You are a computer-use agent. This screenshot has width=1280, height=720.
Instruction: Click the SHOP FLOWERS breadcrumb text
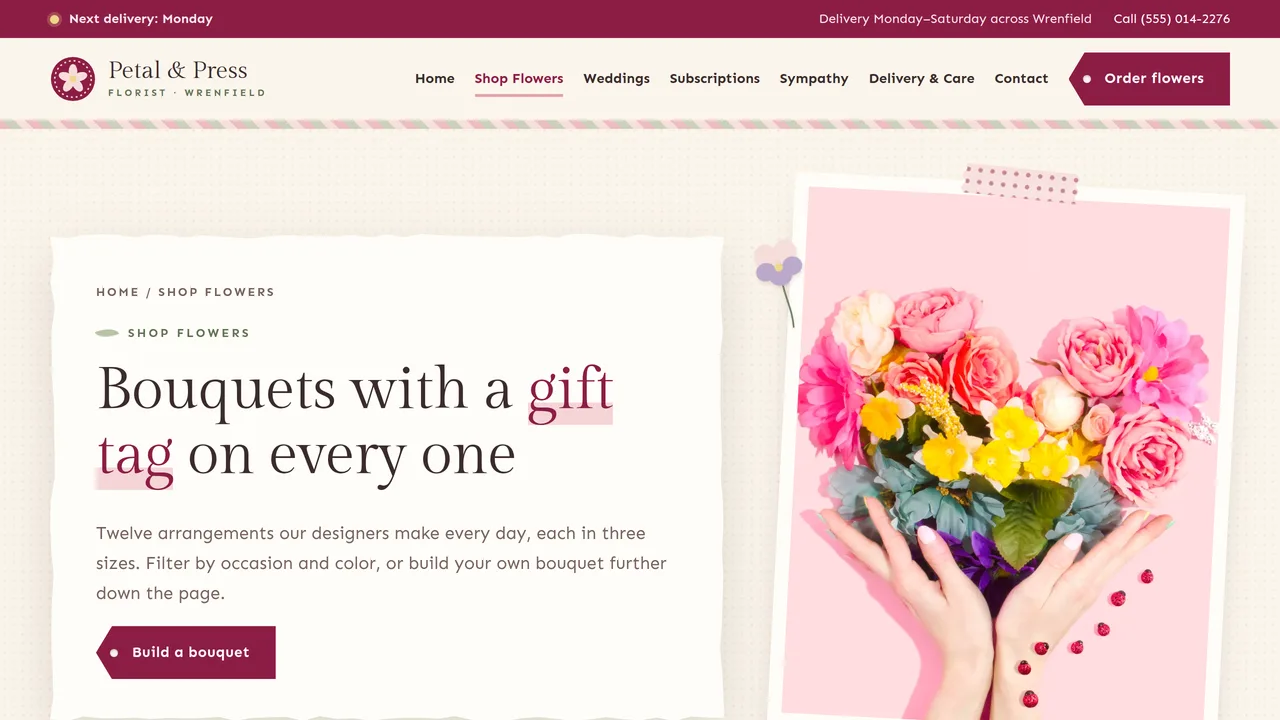click(216, 292)
